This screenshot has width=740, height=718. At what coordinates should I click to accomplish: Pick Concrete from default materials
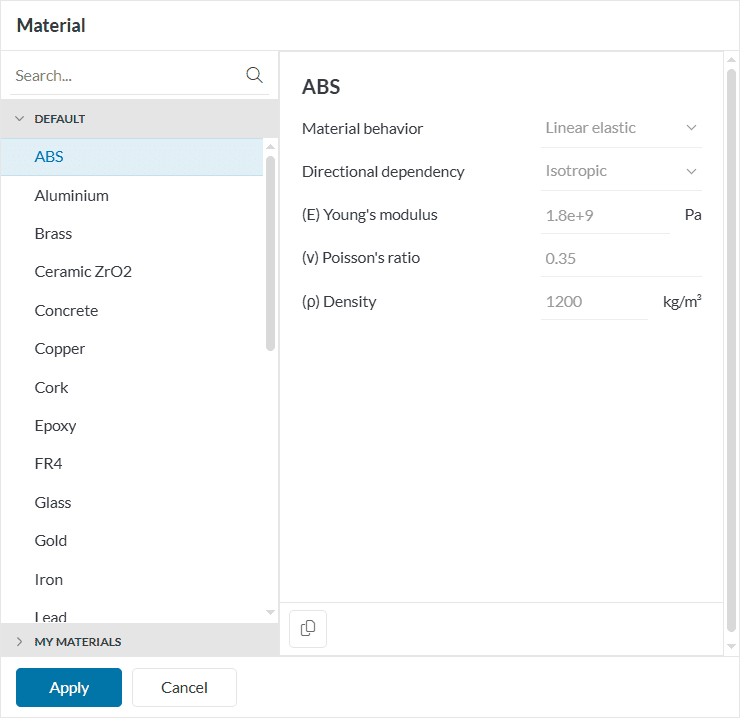66,310
